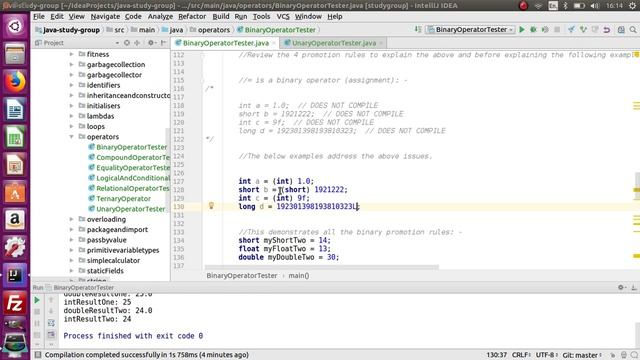Click the Build project icon beside run configuration

[418, 29]
